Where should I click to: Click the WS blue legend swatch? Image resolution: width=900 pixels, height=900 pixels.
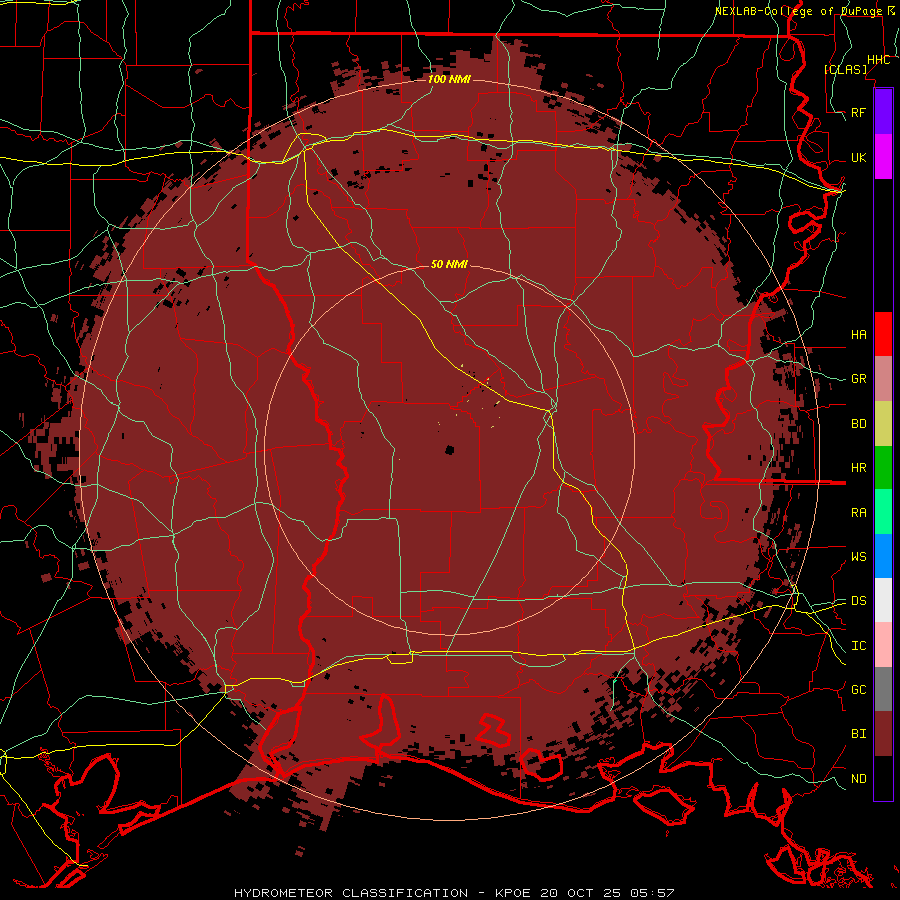click(x=883, y=556)
